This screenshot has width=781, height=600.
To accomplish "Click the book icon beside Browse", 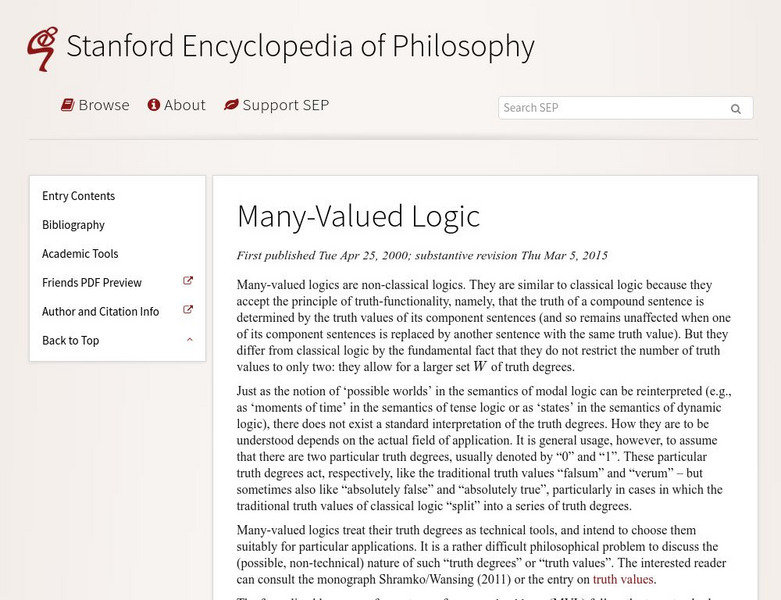I will 68,105.
